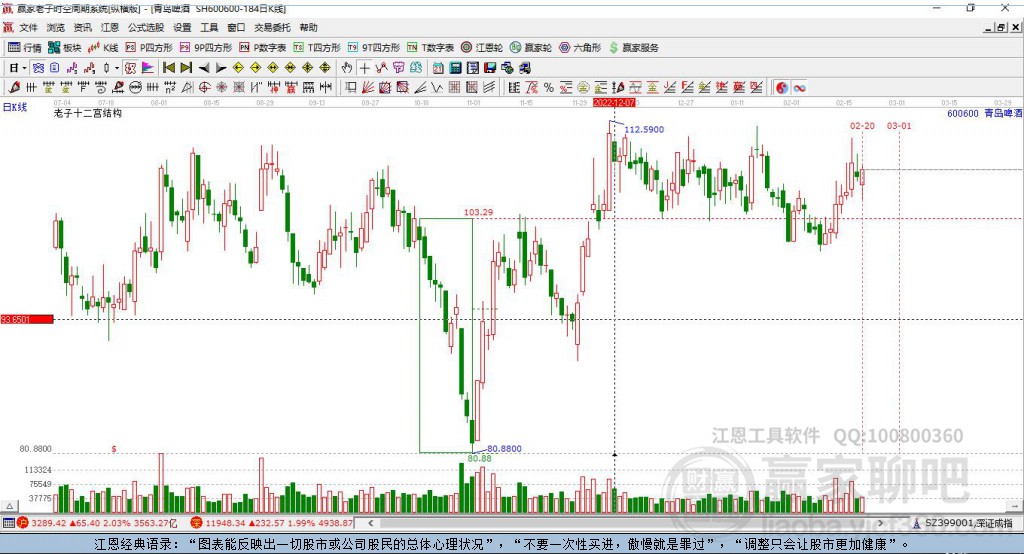This screenshot has height=554, width=1024.
Task: Expand the candlestick style dropdown arrow
Action: [x=117, y=68]
